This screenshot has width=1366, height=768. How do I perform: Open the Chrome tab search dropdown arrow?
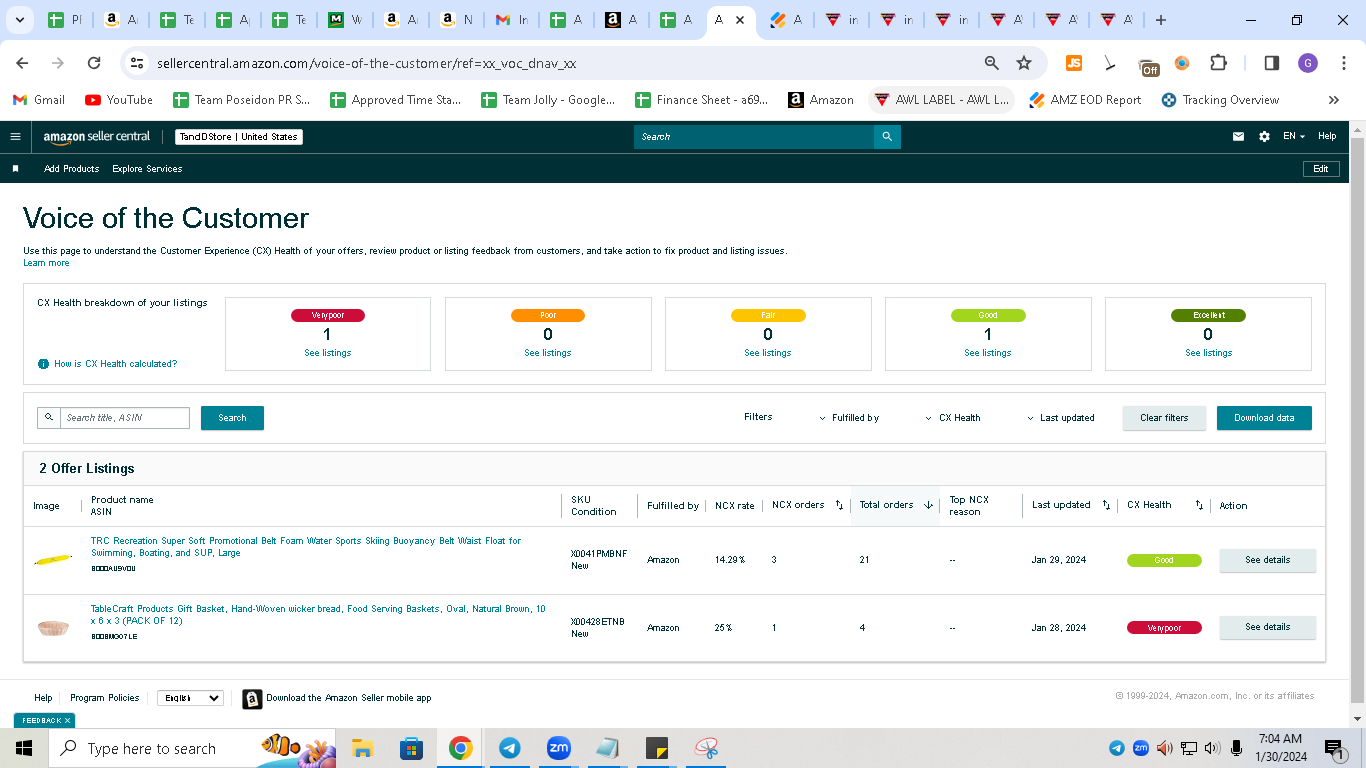[22, 20]
